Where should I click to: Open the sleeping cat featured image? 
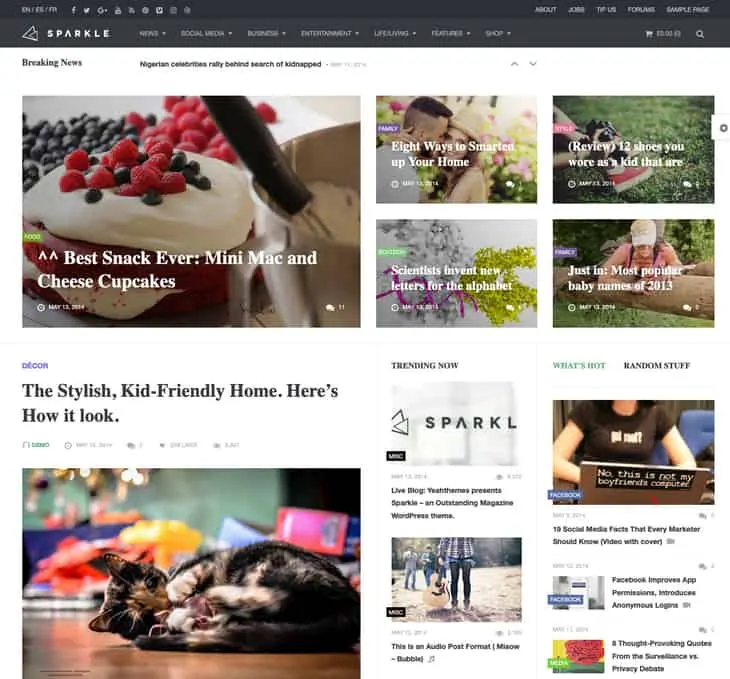point(191,573)
